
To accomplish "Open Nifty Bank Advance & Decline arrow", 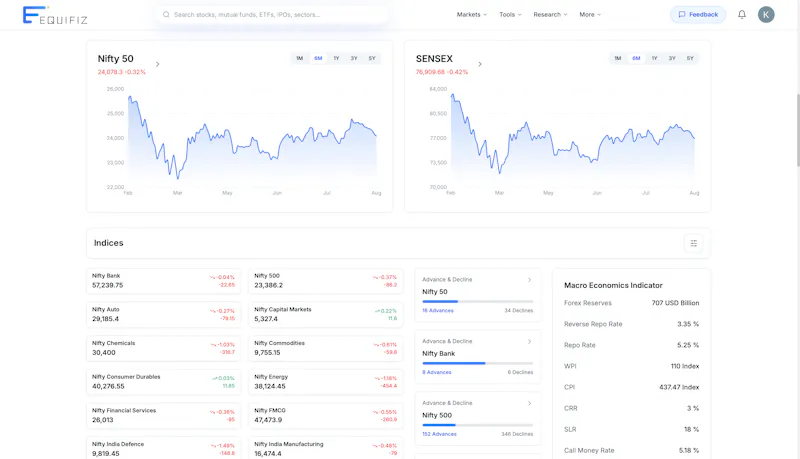I will 529,341.
